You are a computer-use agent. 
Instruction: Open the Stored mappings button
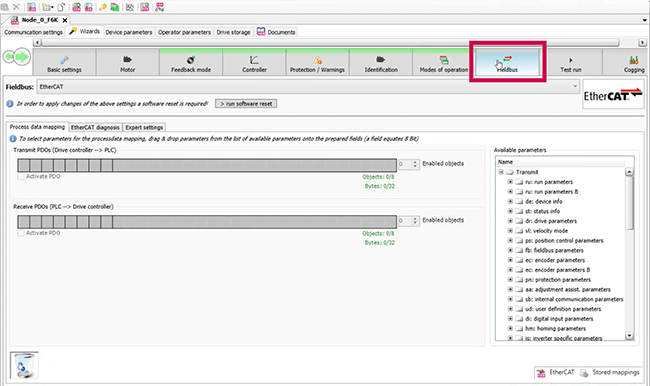coord(610,372)
